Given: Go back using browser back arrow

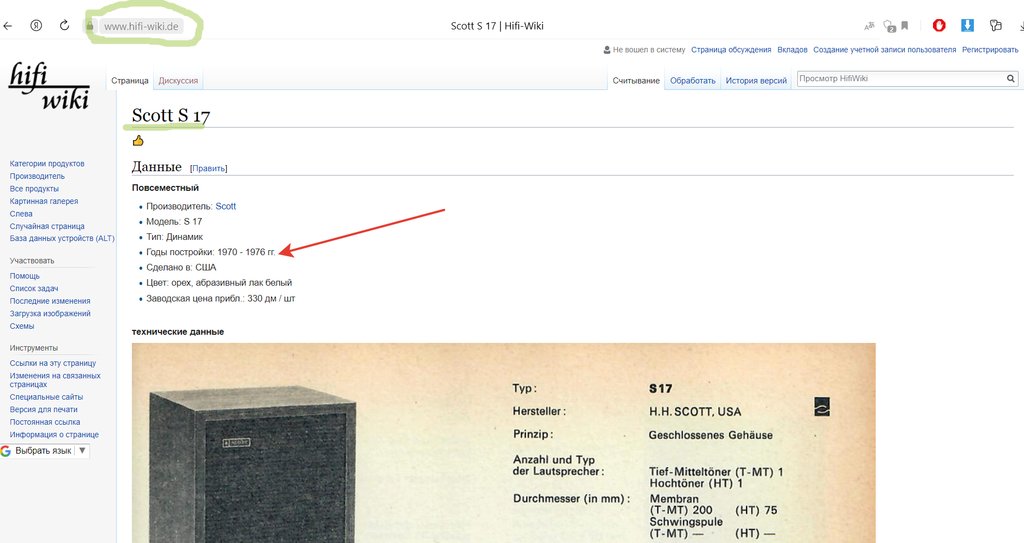Looking at the screenshot, I should [x=8, y=26].
